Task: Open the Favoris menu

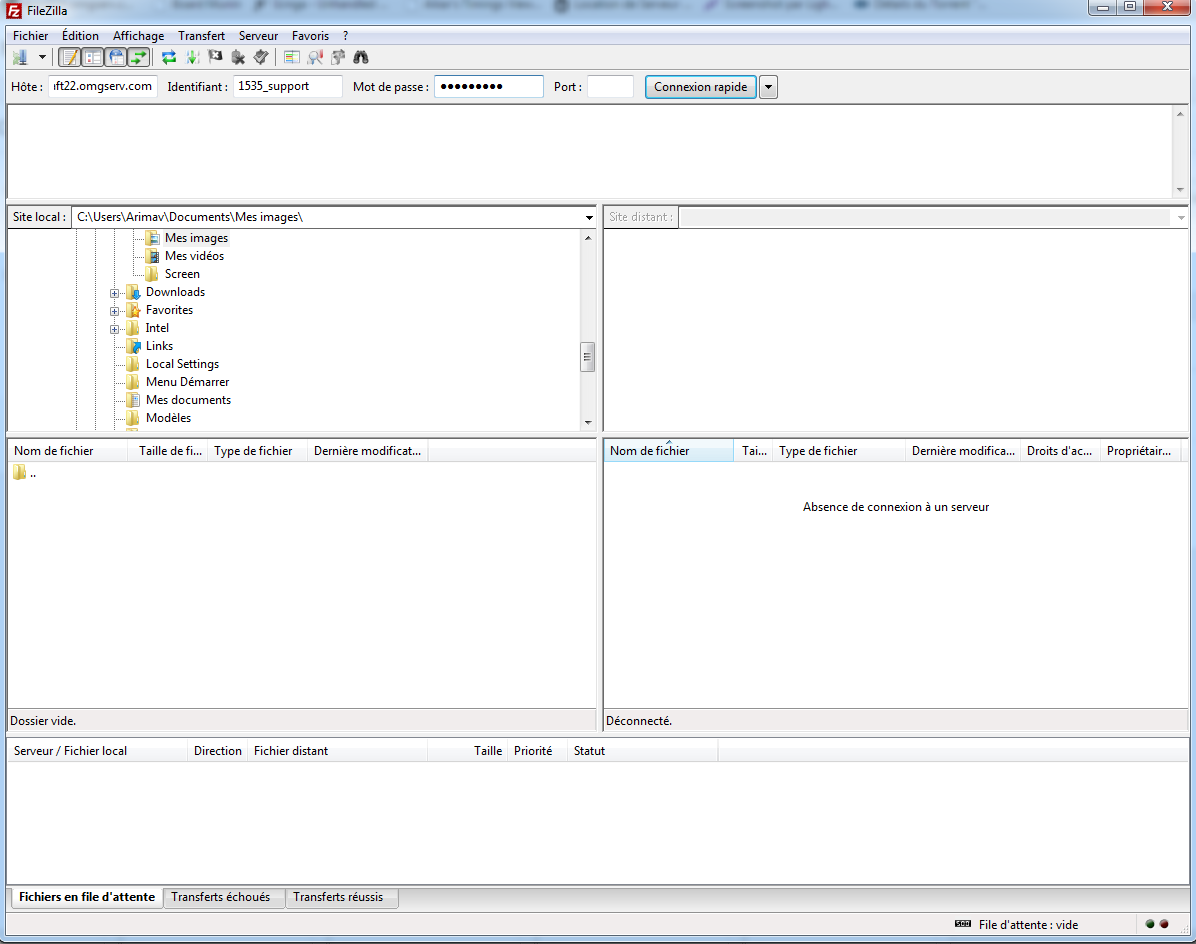Action: 310,36
